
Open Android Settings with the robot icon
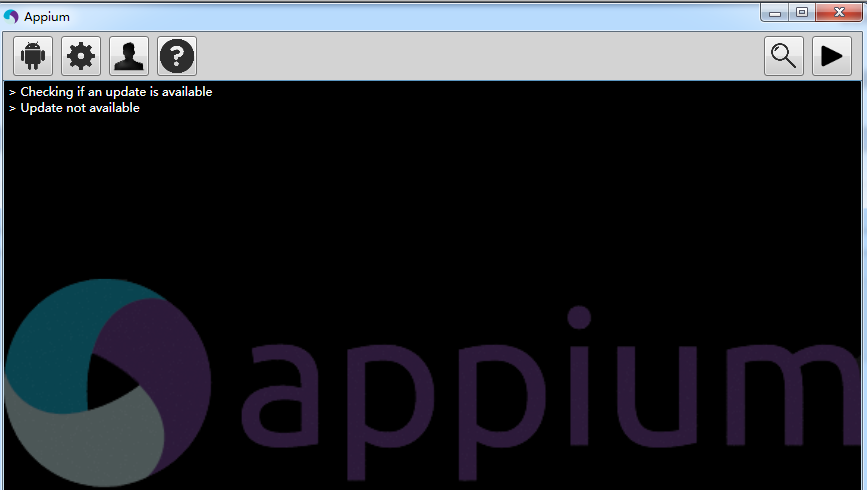33,56
